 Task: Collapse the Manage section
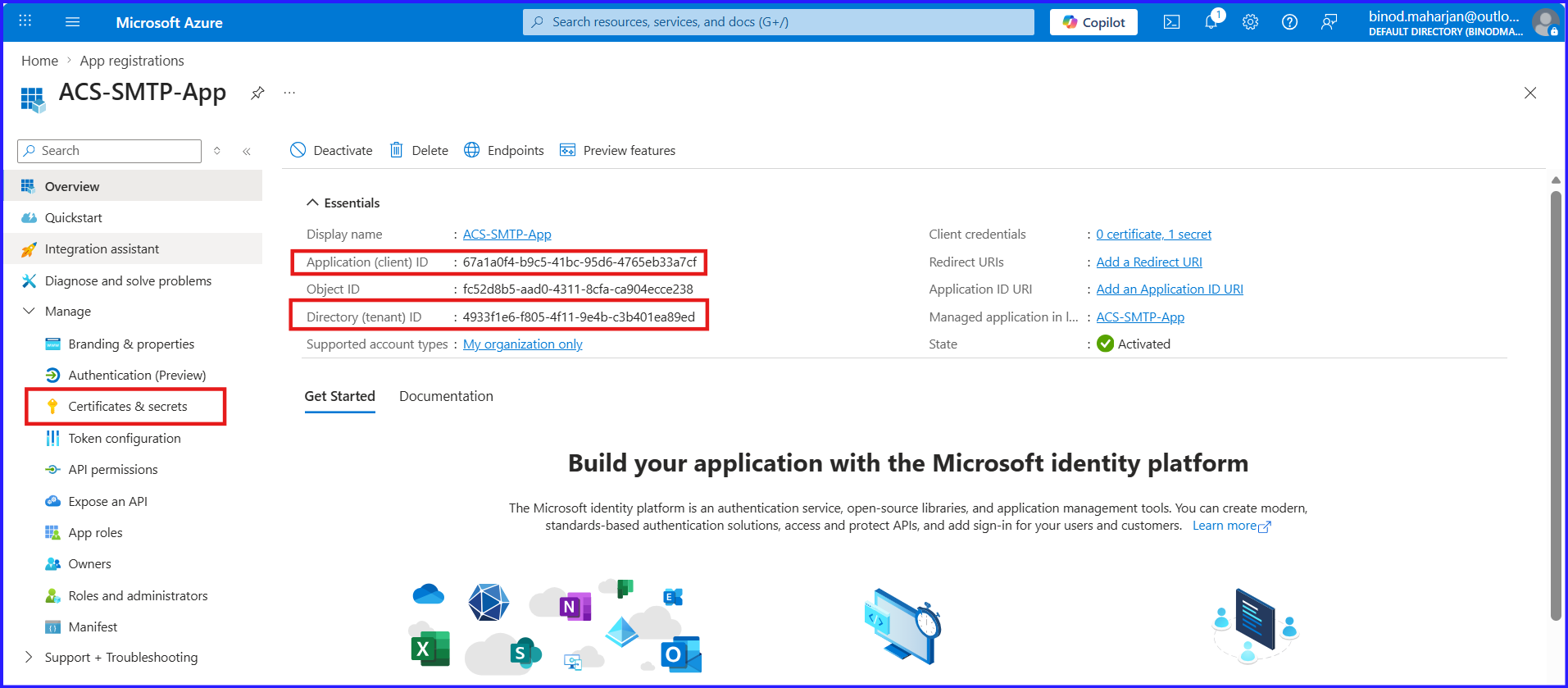click(29, 312)
